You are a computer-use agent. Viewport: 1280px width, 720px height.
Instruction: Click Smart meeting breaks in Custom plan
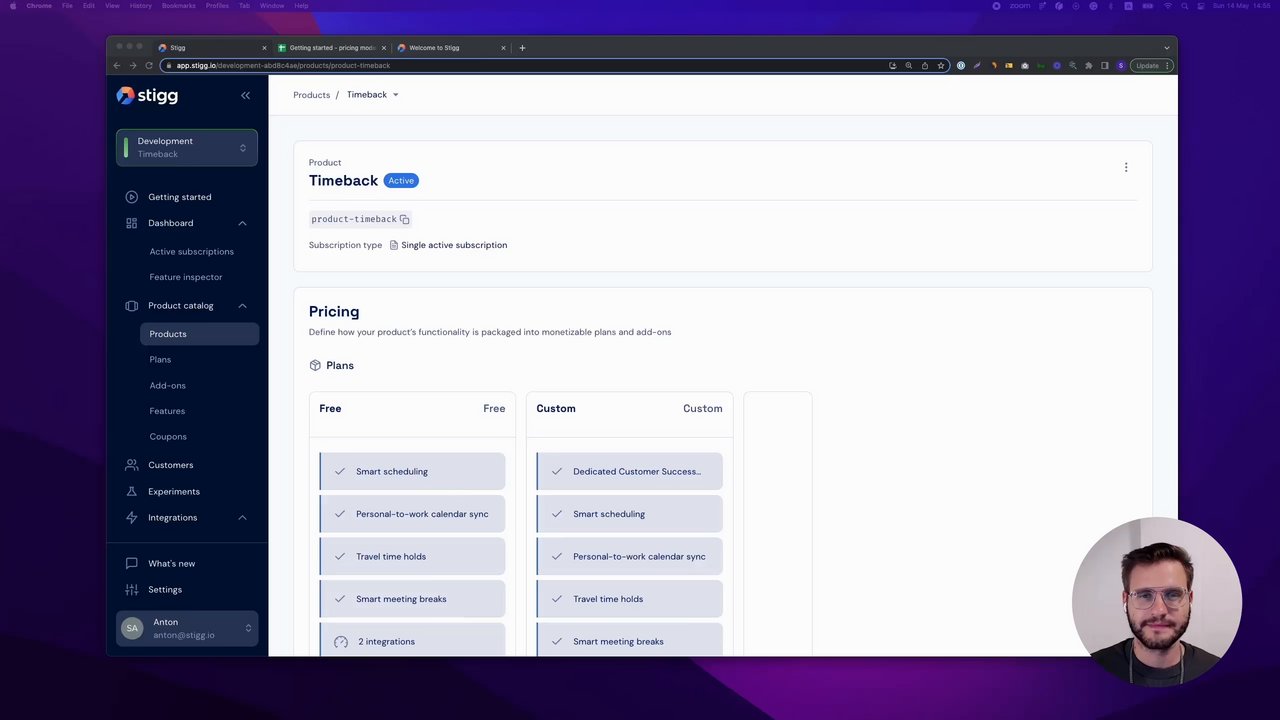[629, 641]
